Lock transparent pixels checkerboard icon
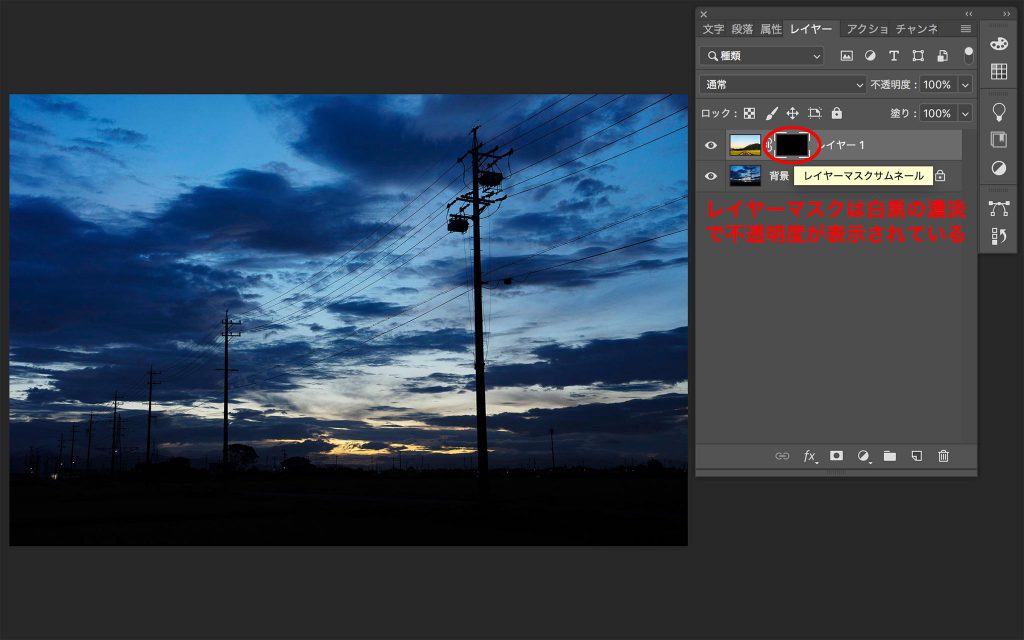Viewport: 1024px width, 640px height. coord(750,114)
